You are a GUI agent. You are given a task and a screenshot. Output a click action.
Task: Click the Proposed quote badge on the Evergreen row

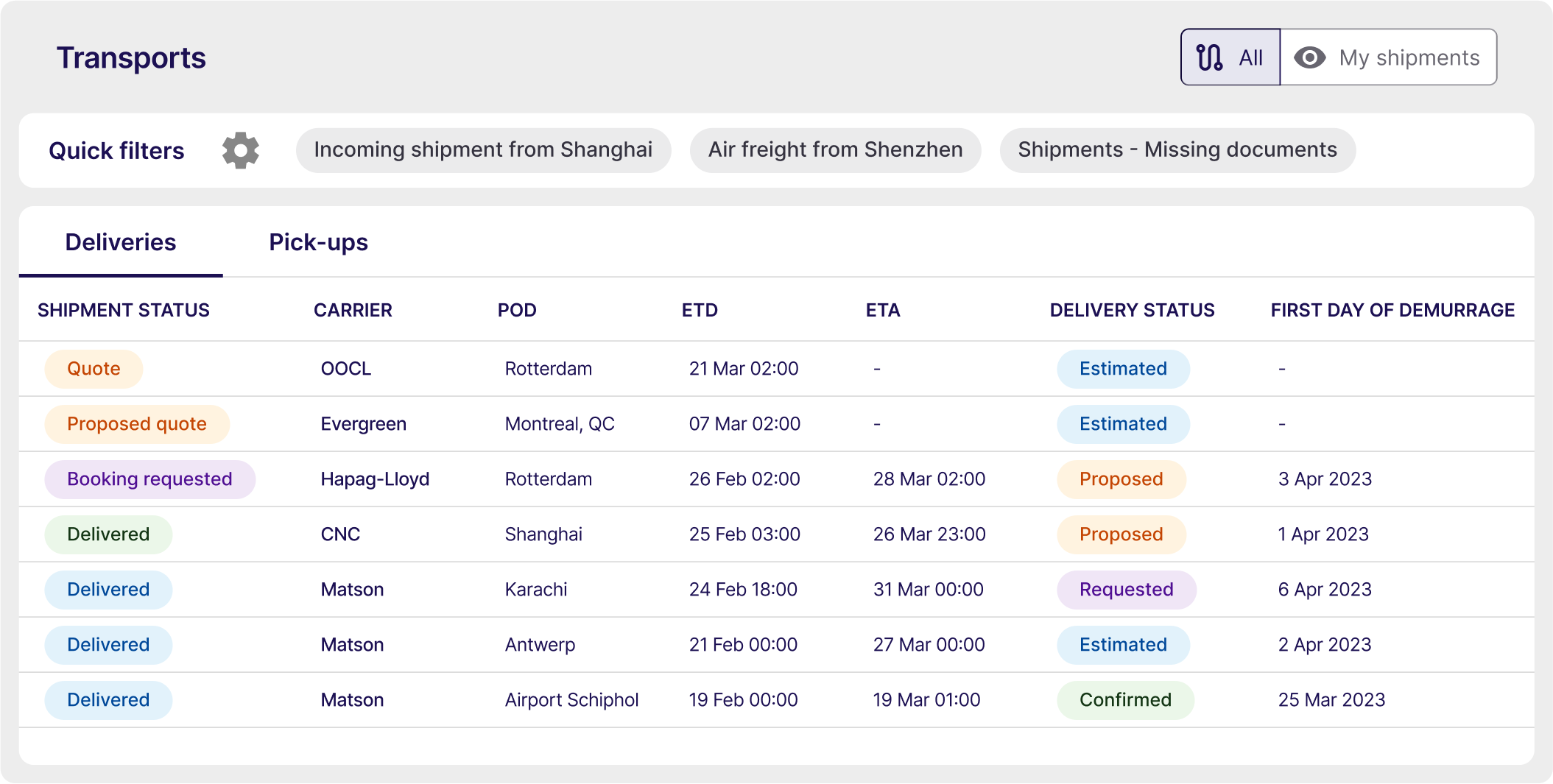pos(136,423)
